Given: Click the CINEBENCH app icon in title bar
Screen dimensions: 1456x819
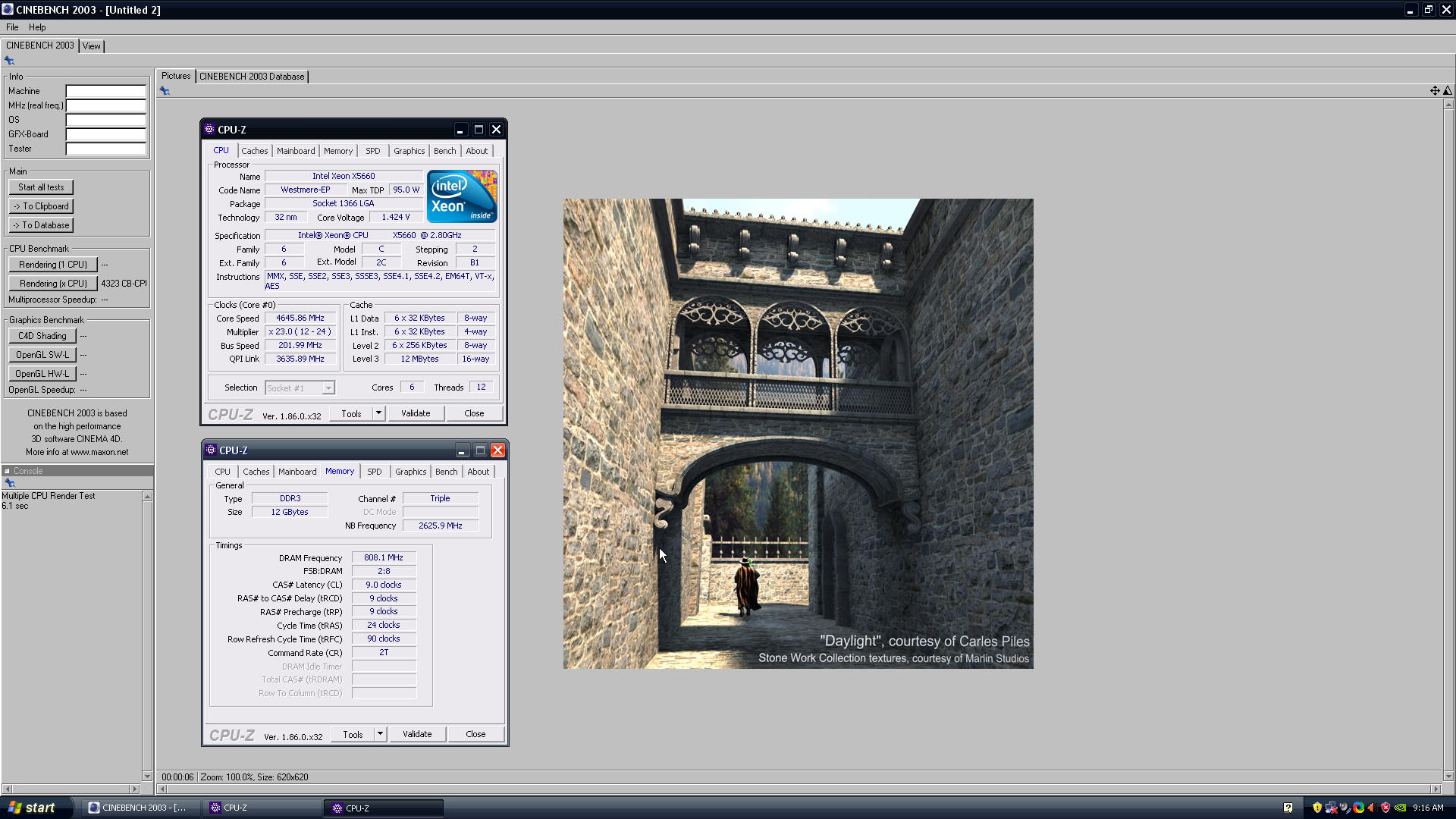Looking at the screenshot, I should [8, 10].
